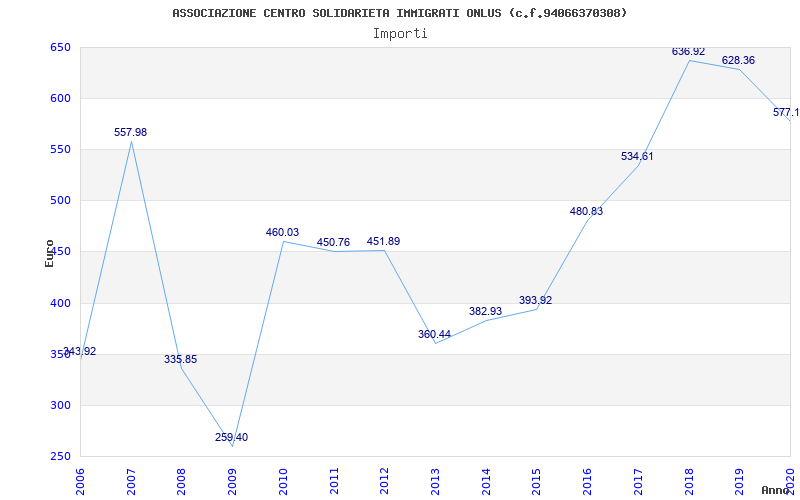Click the 2012 x-axis tick label
Viewport: 800px width, 500px height.
coord(384,481)
